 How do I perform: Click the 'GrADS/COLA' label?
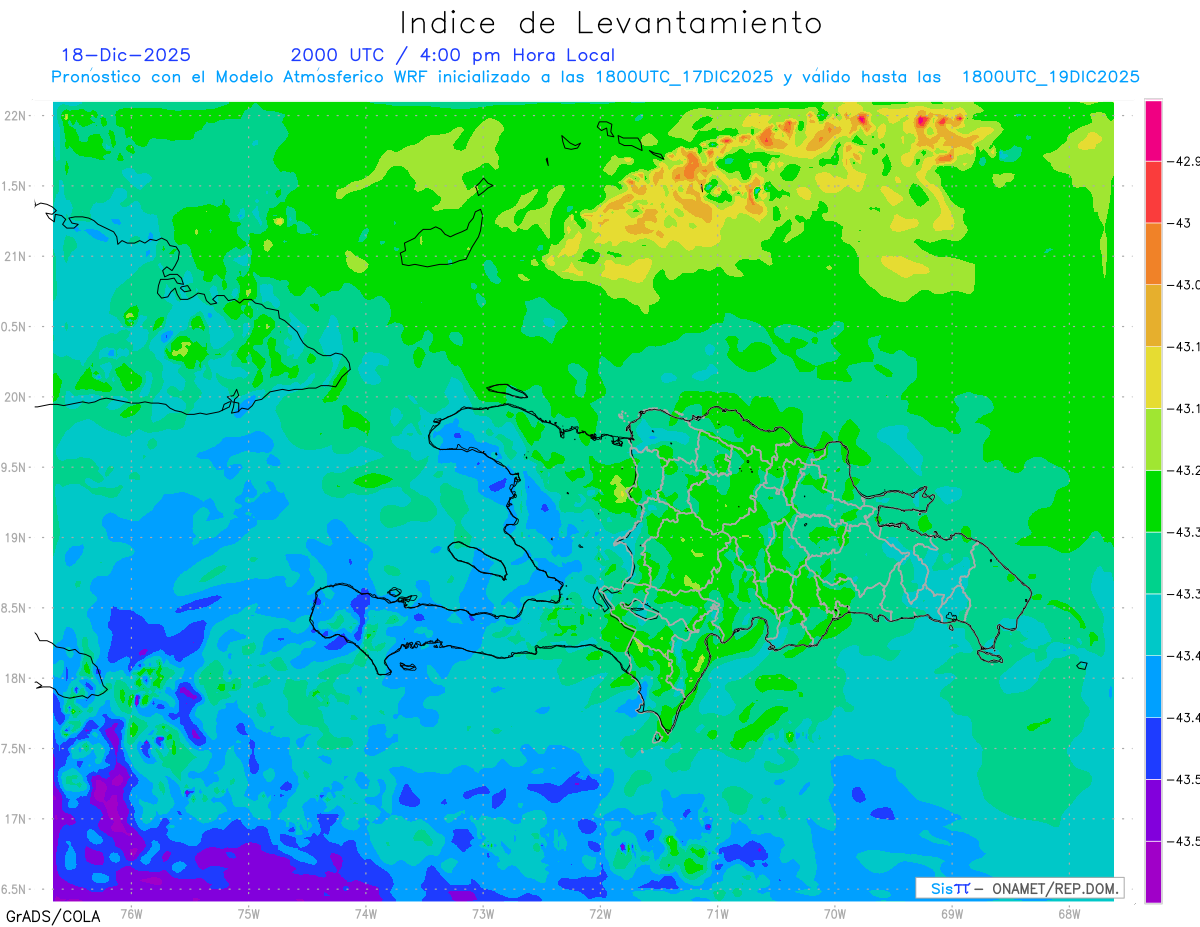[x=52, y=915]
